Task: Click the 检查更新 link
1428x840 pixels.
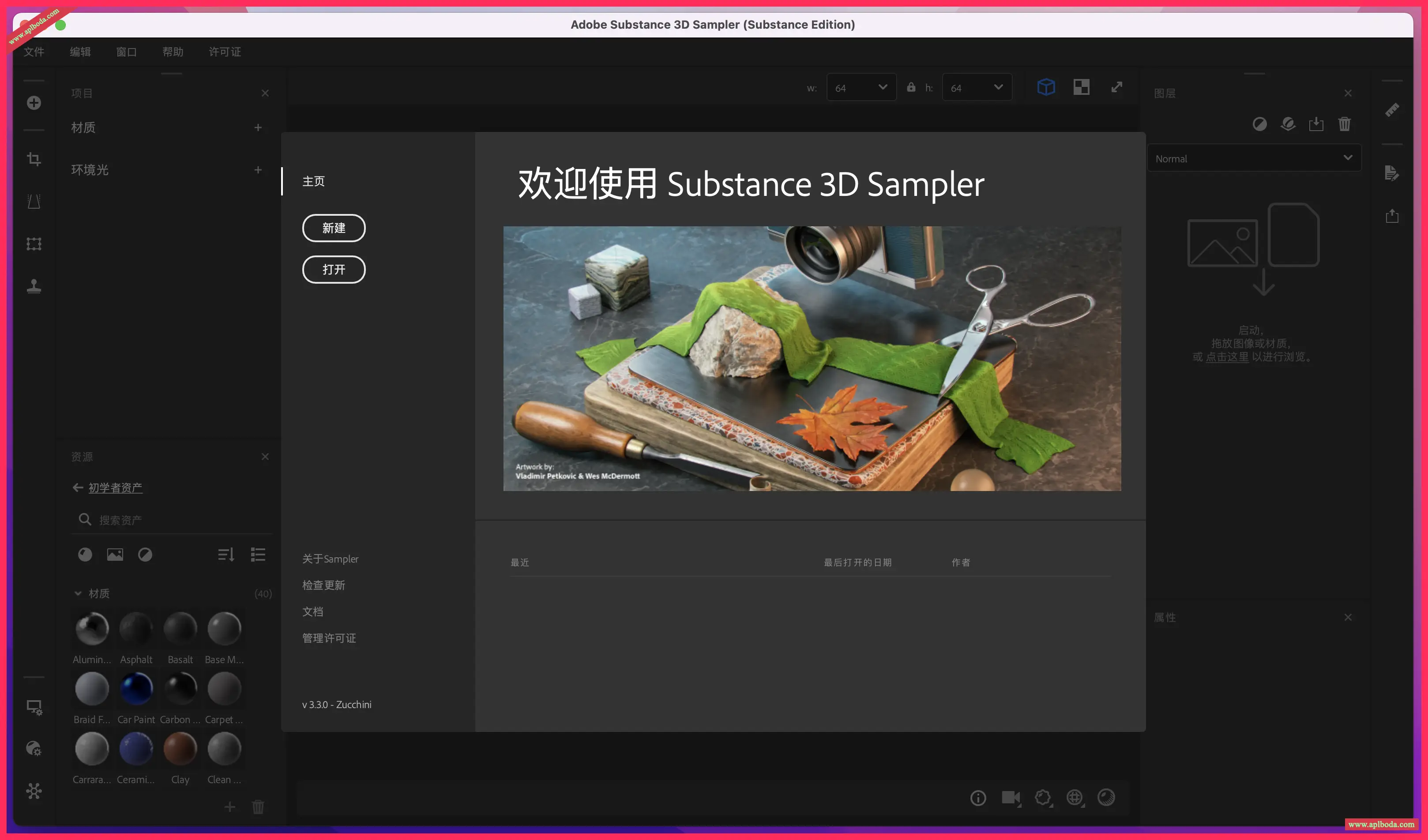Action: (323, 585)
